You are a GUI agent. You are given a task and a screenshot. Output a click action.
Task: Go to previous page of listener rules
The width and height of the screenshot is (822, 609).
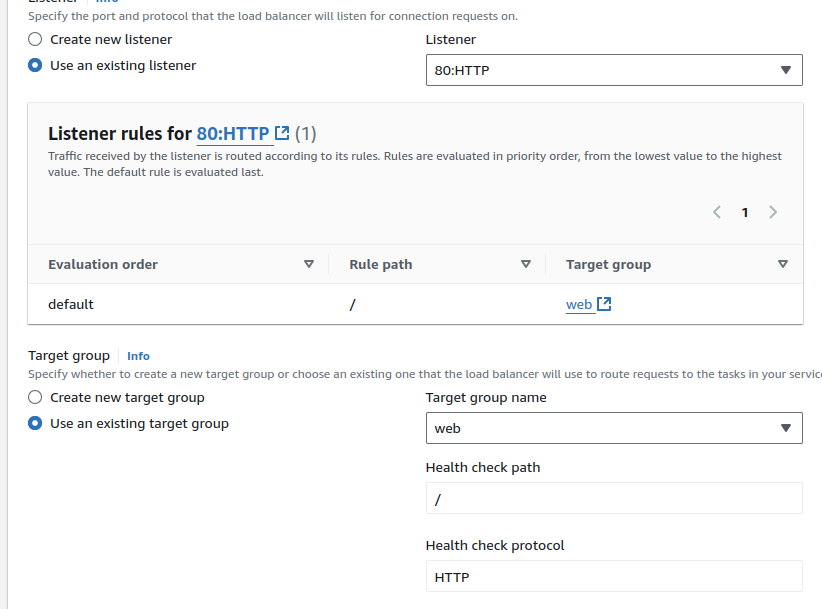click(x=717, y=212)
